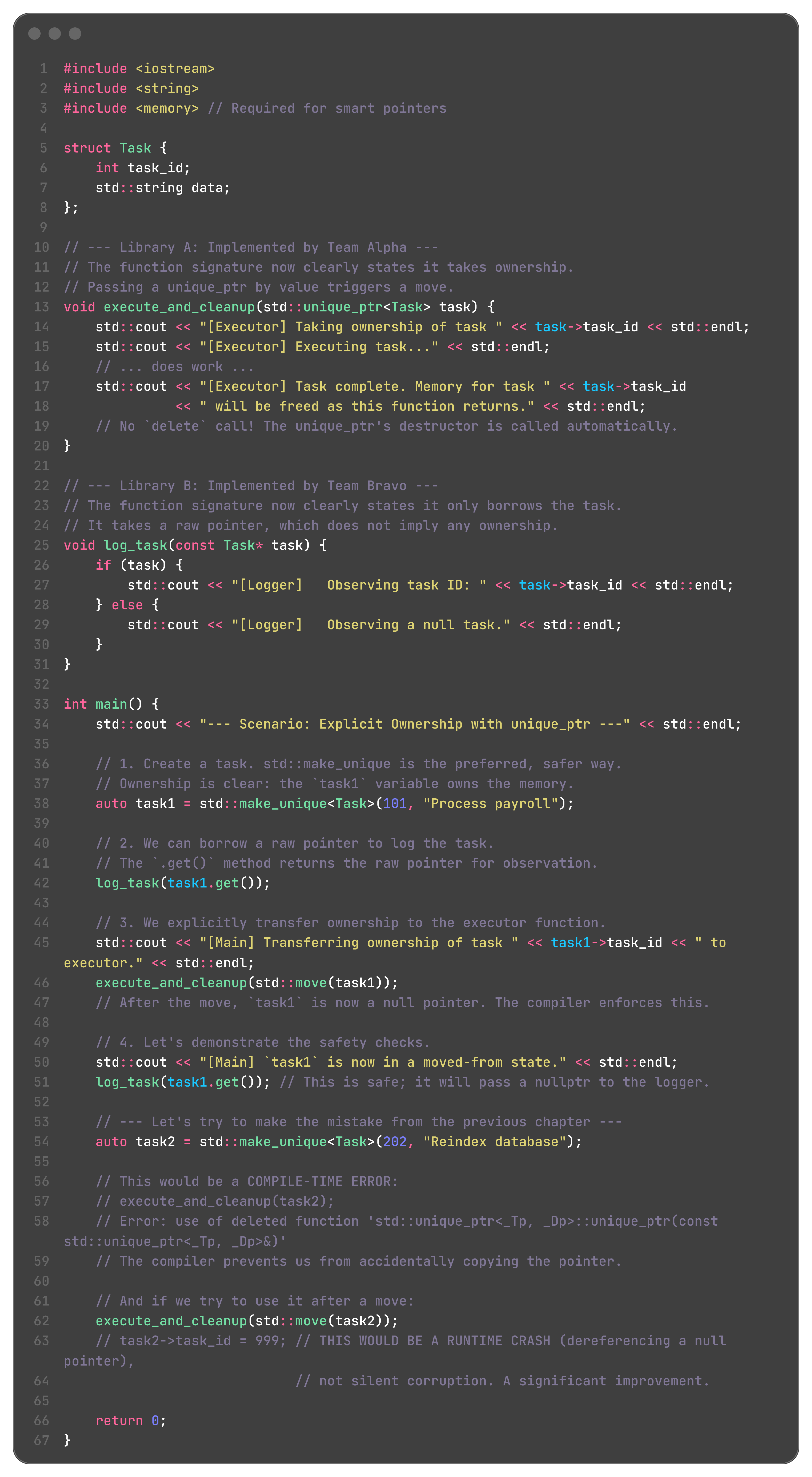The width and height of the screenshot is (812, 1477).
Task: Click the return keyword on line 66
Action: pos(119,1420)
